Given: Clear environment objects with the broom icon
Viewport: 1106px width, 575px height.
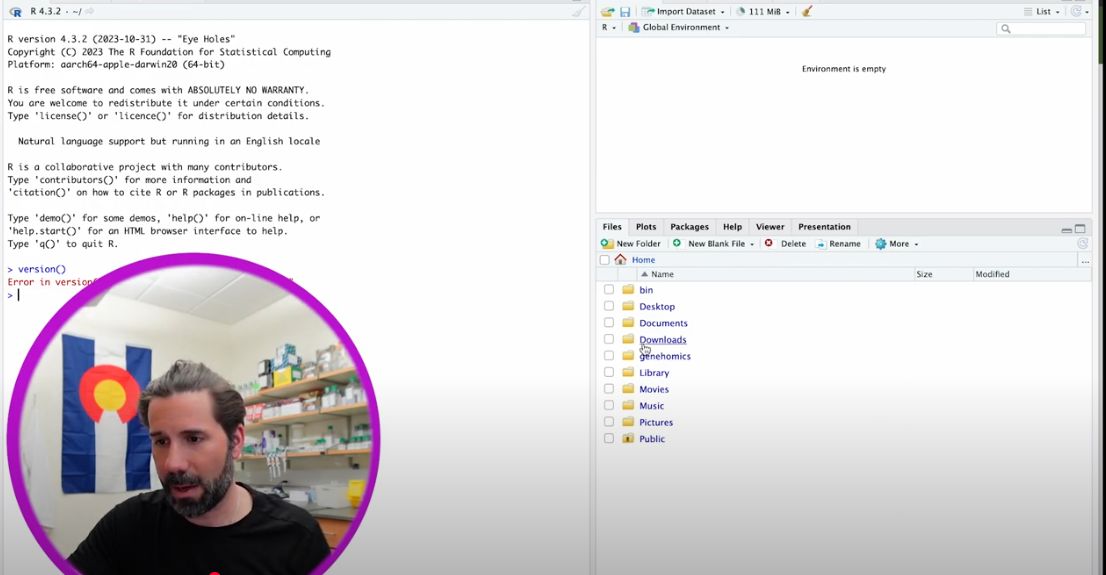Looking at the screenshot, I should pos(807,11).
